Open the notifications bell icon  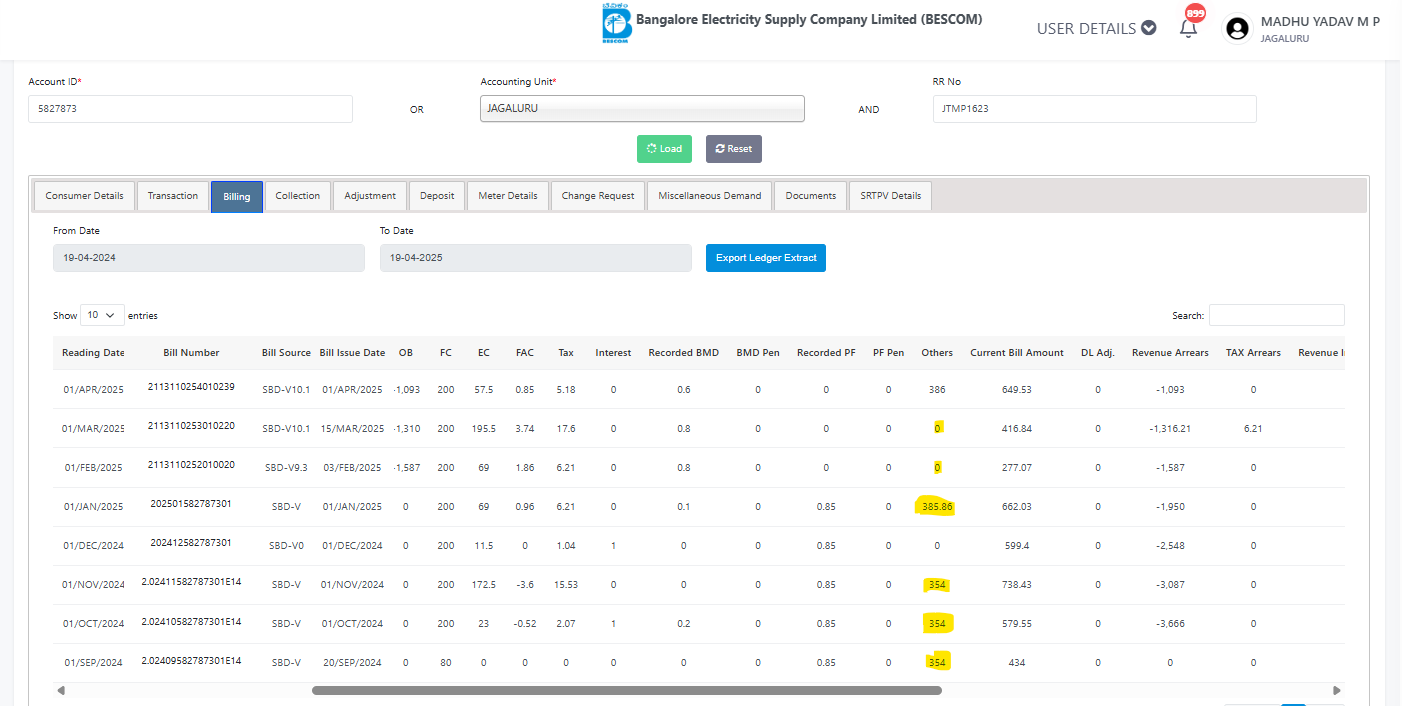(1188, 28)
